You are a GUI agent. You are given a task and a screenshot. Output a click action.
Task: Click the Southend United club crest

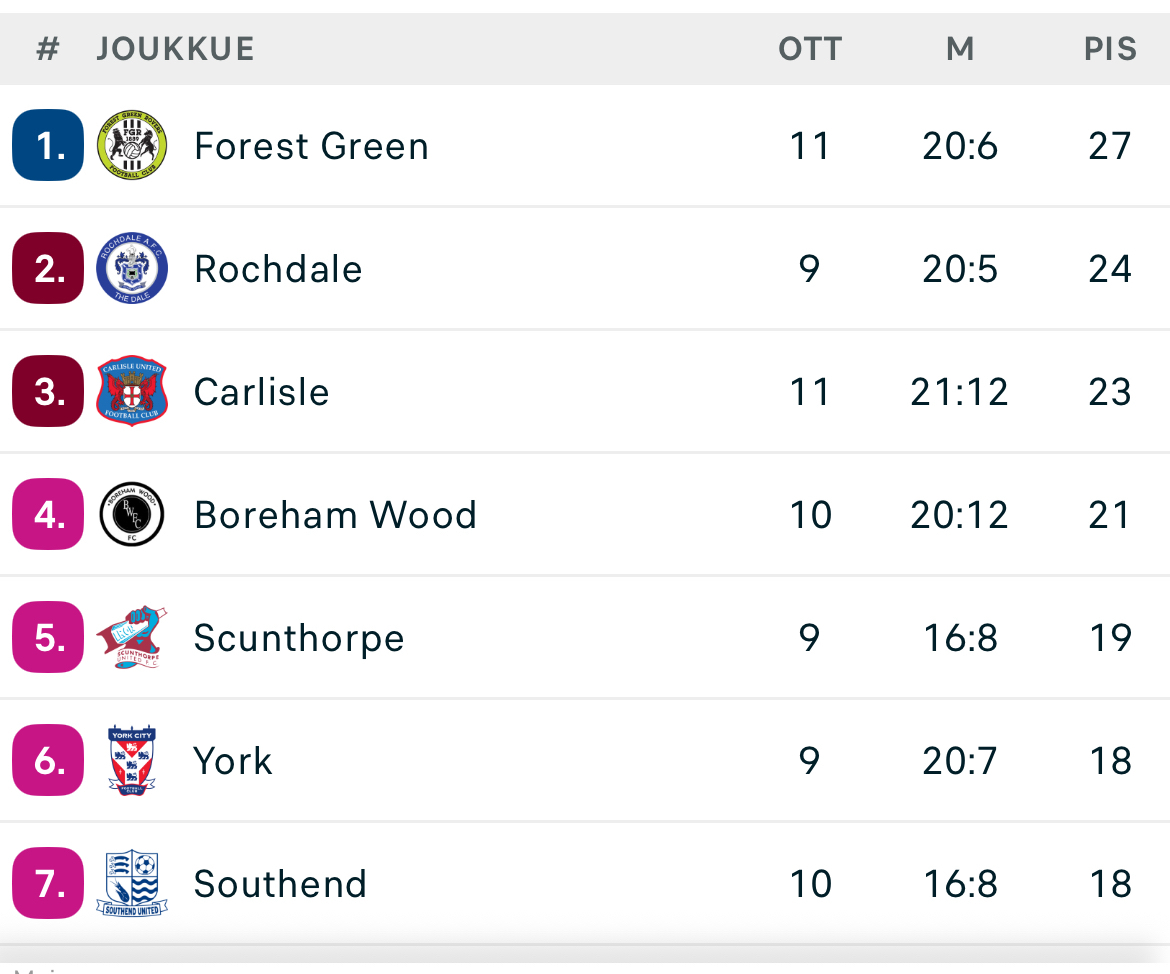click(x=132, y=884)
